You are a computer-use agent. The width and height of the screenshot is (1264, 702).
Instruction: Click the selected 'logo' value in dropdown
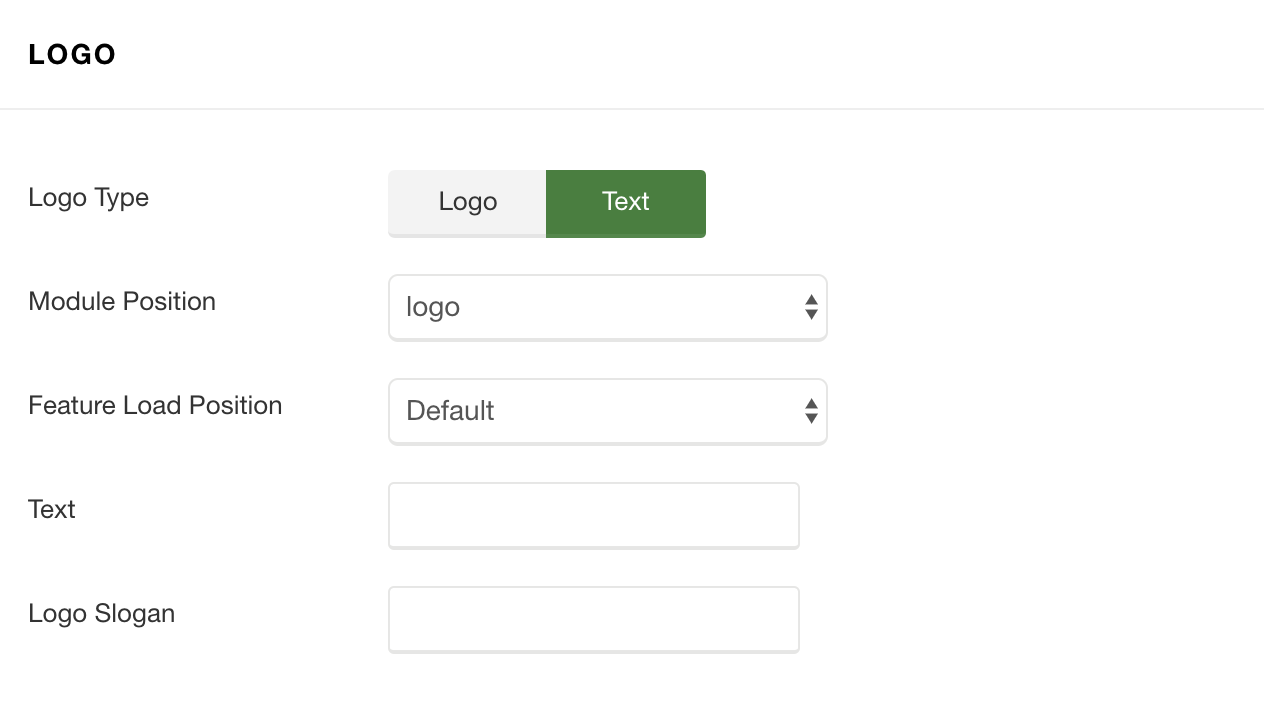coord(433,308)
